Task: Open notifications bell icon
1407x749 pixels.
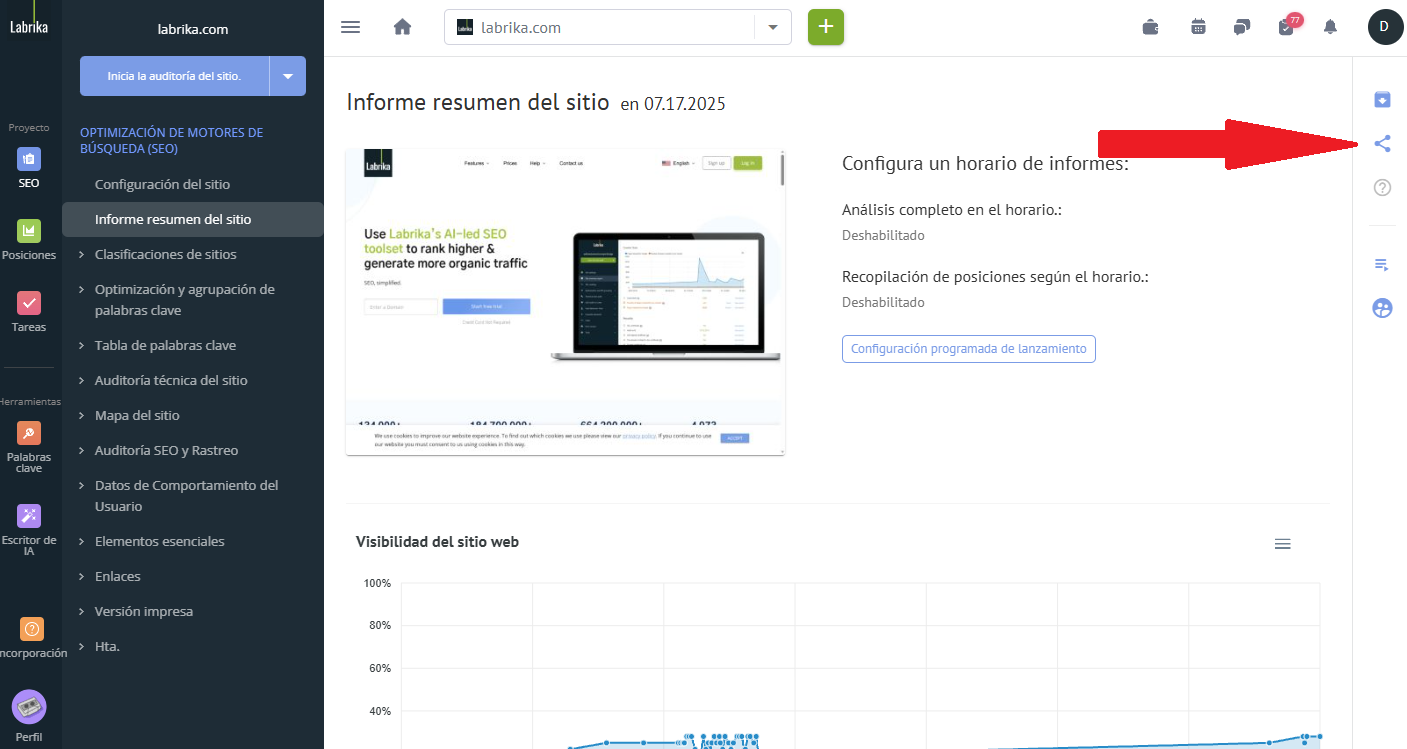Action: [1330, 27]
